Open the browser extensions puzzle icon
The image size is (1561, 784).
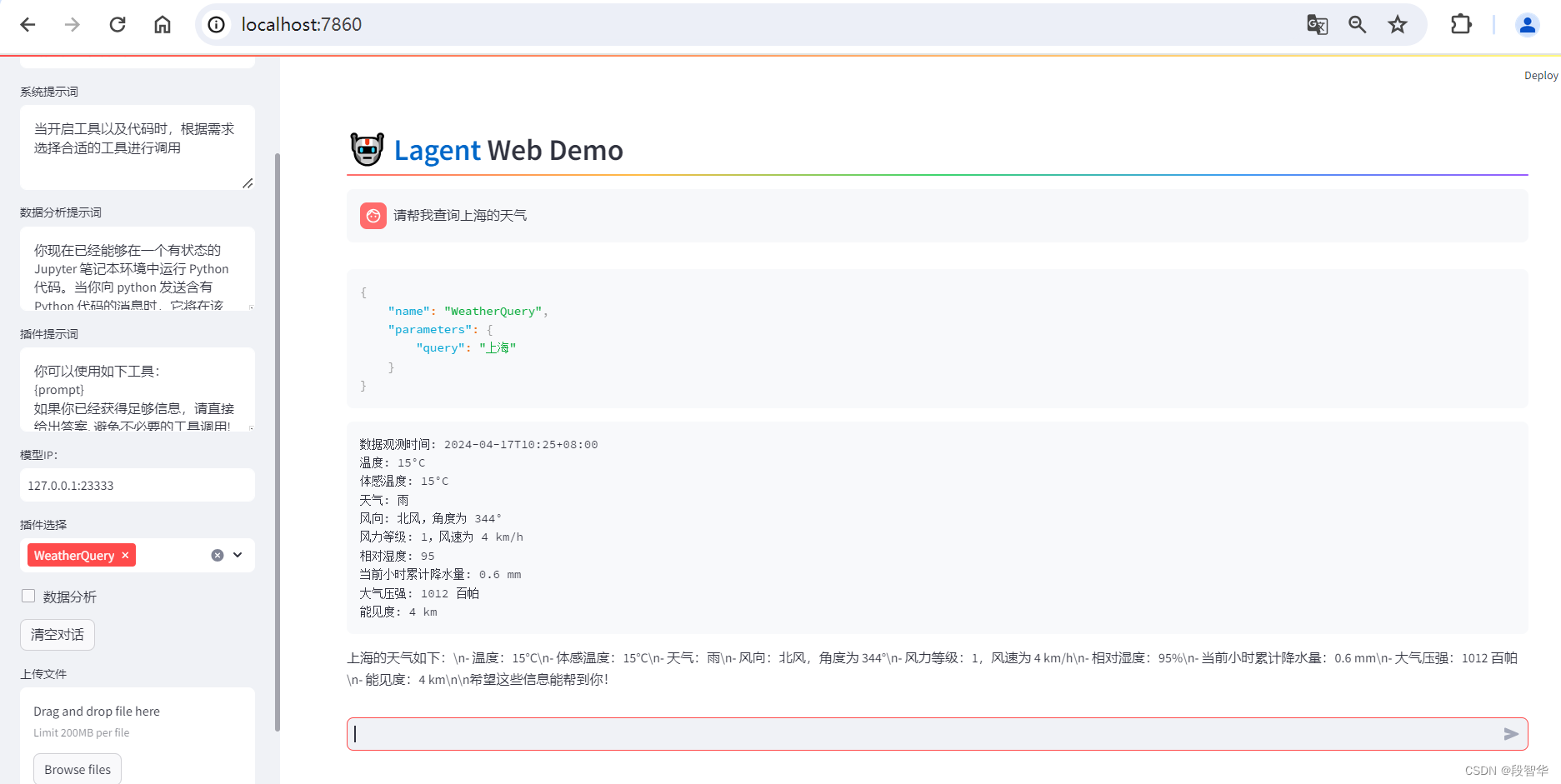(x=1461, y=25)
